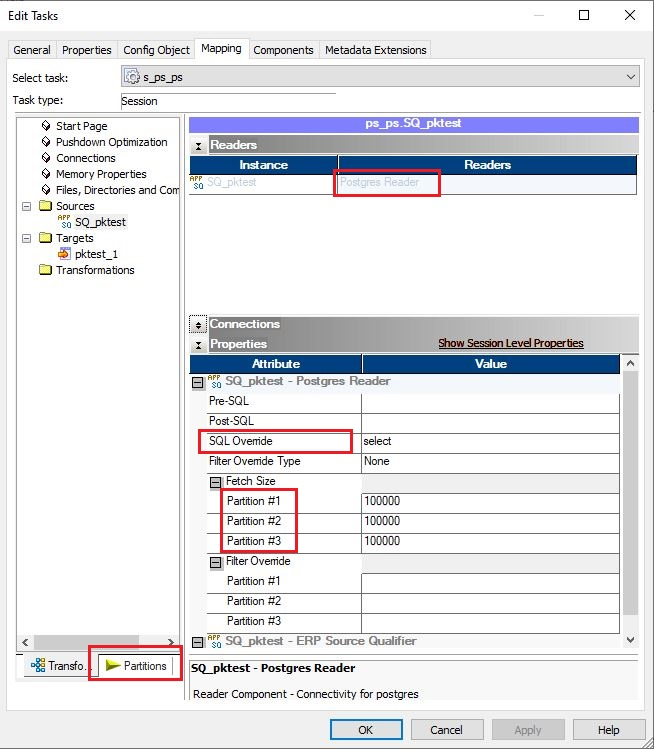Screen dimensions: 654x749
Task: Open the Select task dropdown
Action: pyautogui.click(x=631, y=77)
